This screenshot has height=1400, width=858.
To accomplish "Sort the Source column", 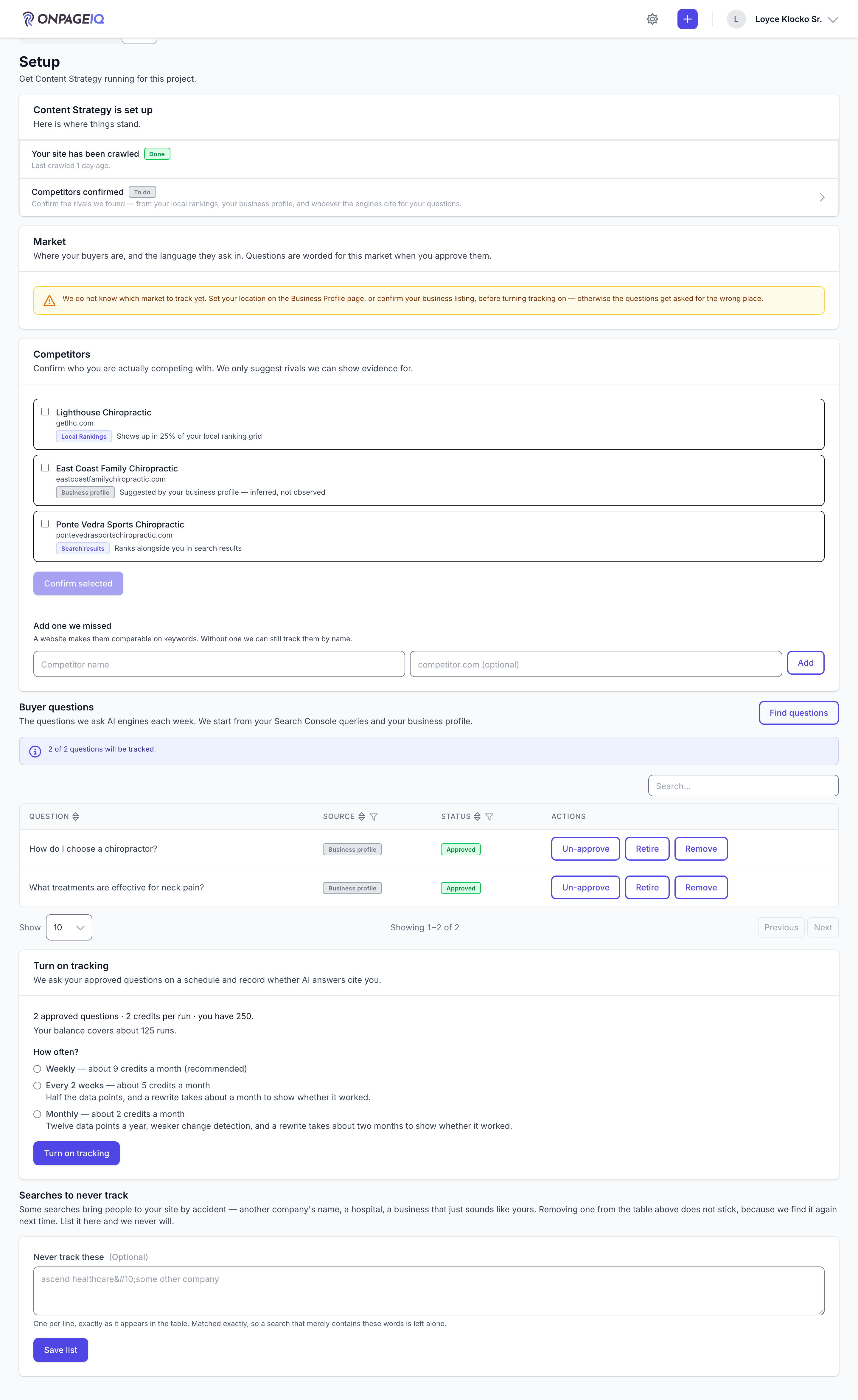I will pos(361,817).
